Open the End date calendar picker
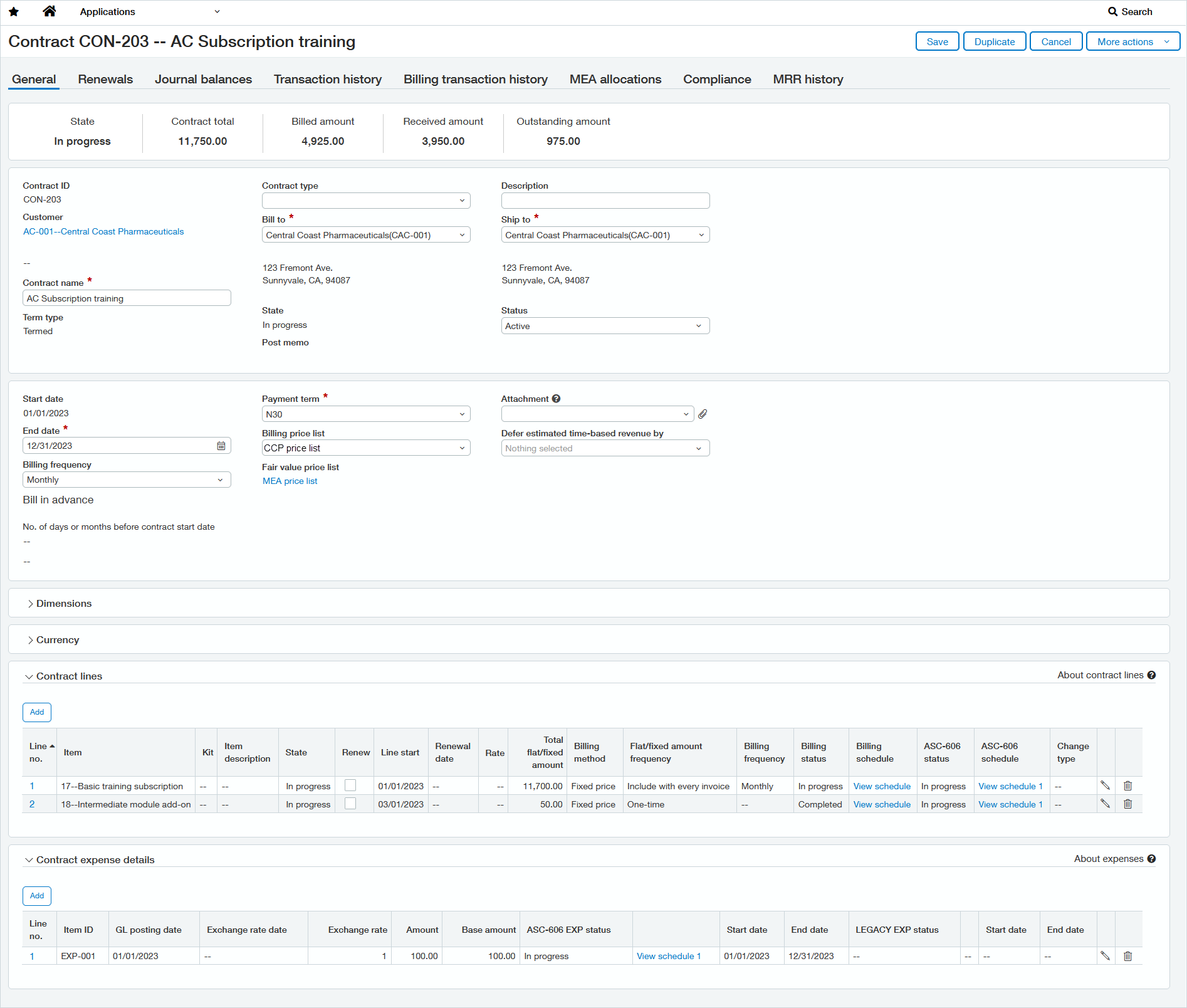The height and width of the screenshot is (1008, 1187). pyautogui.click(x=221, y=445)
